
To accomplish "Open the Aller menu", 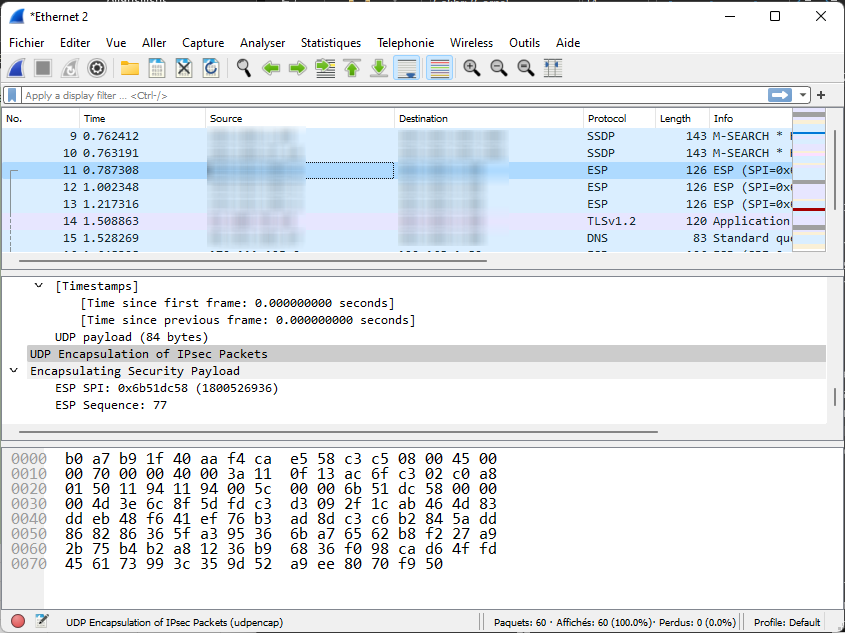I will click(154, 43).
